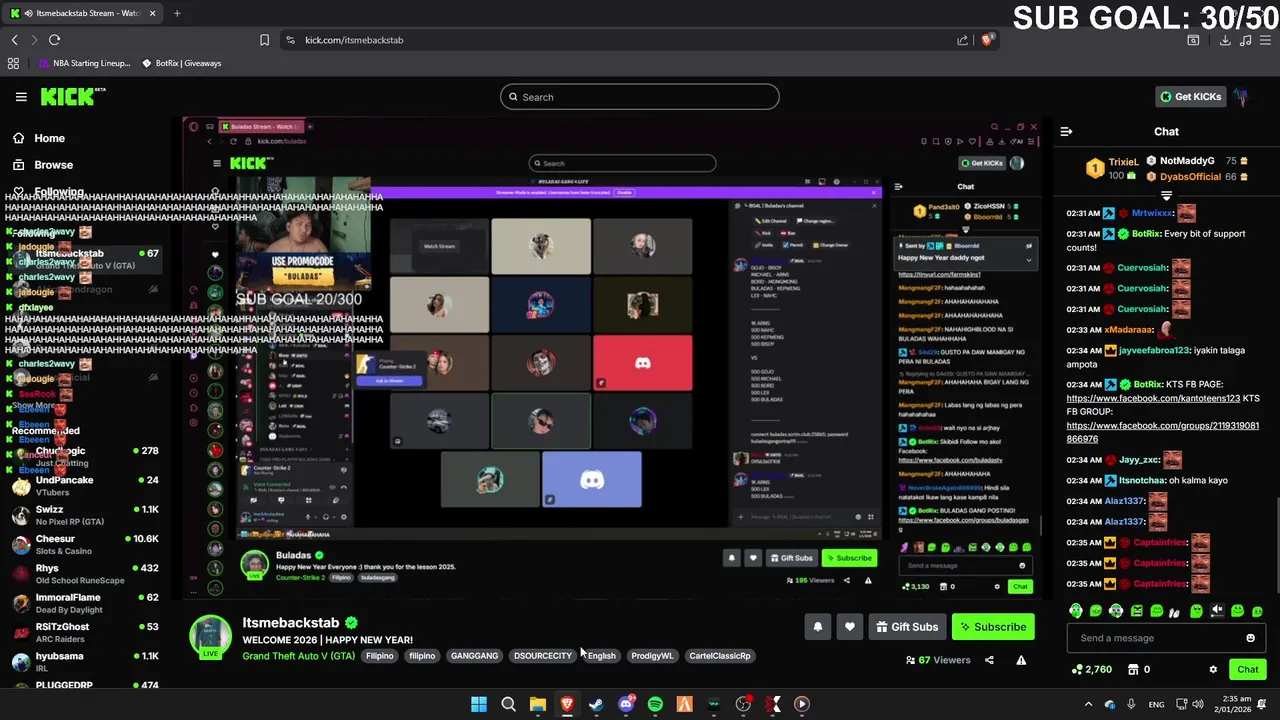
Task: Select the CartelClassicRp tag
Action: pos(719,656)
